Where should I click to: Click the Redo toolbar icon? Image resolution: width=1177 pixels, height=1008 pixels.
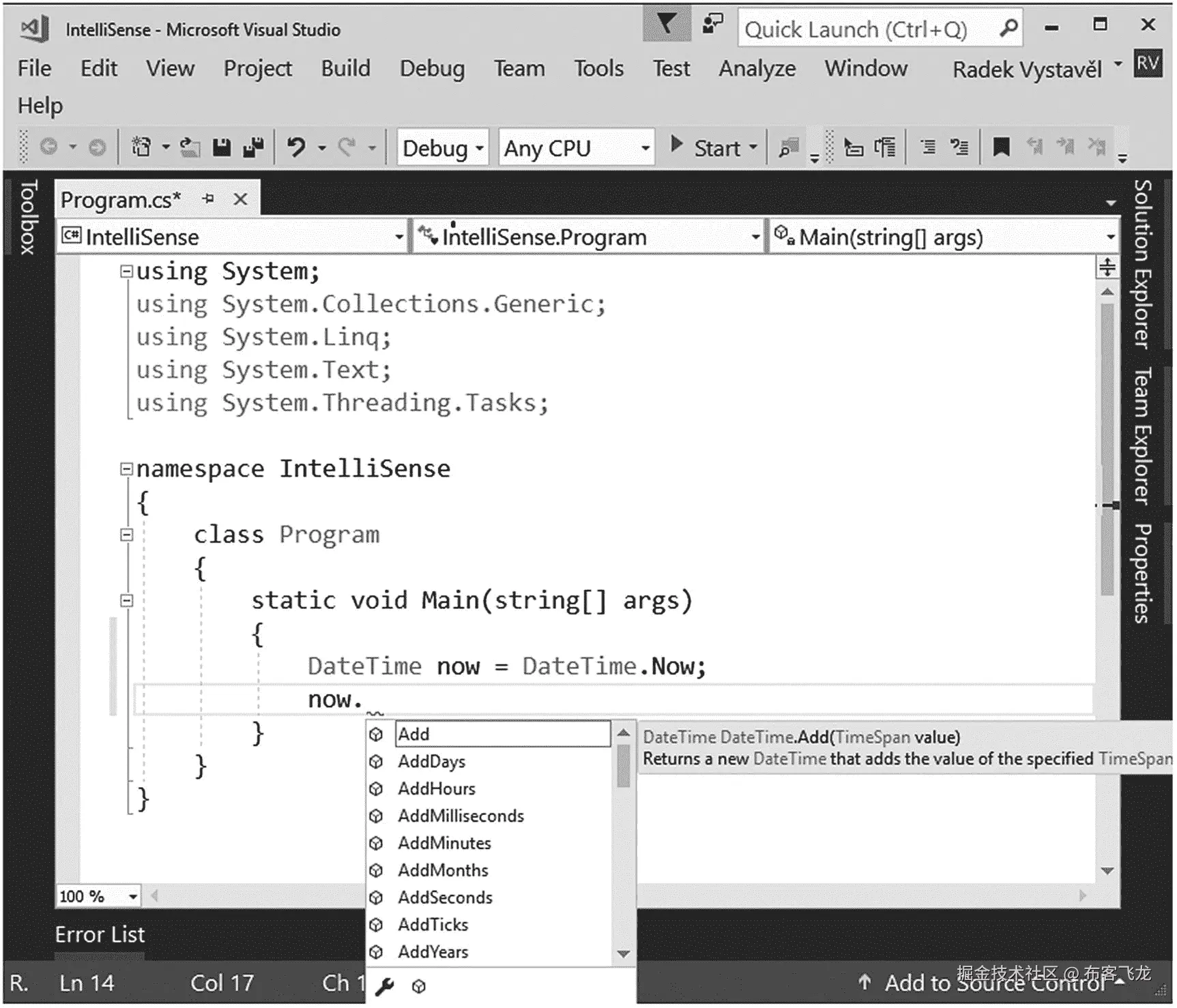(347, 147)
